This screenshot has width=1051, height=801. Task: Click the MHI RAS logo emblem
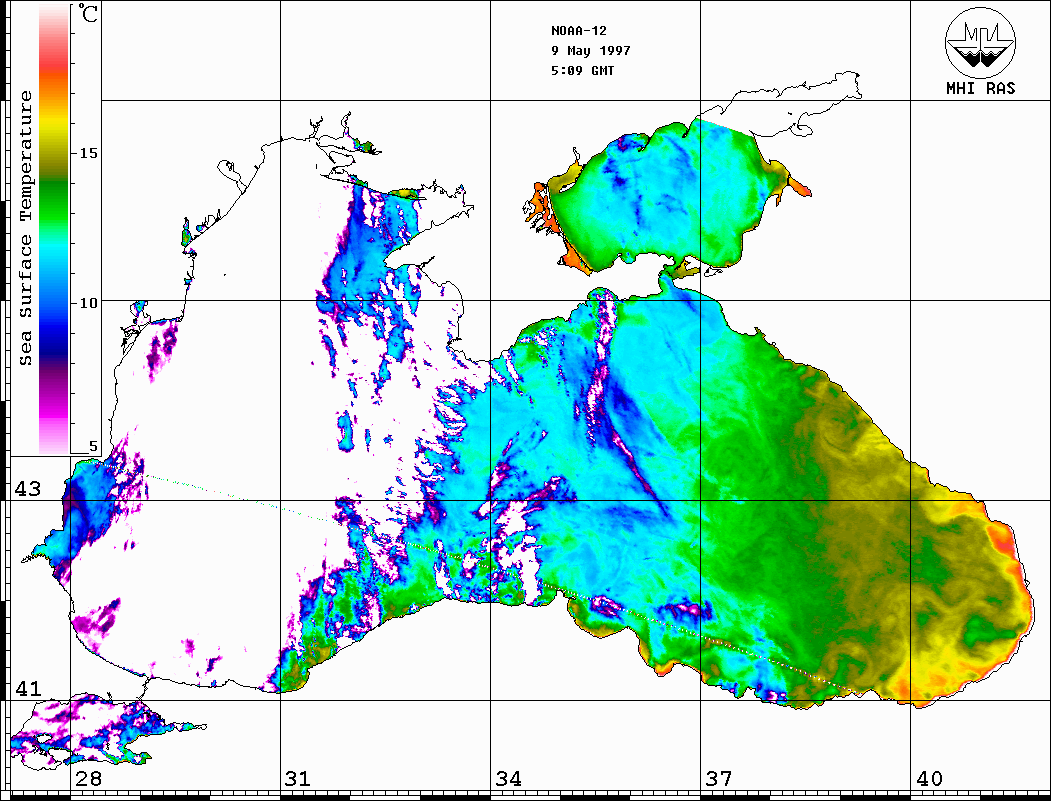(981, 42)
